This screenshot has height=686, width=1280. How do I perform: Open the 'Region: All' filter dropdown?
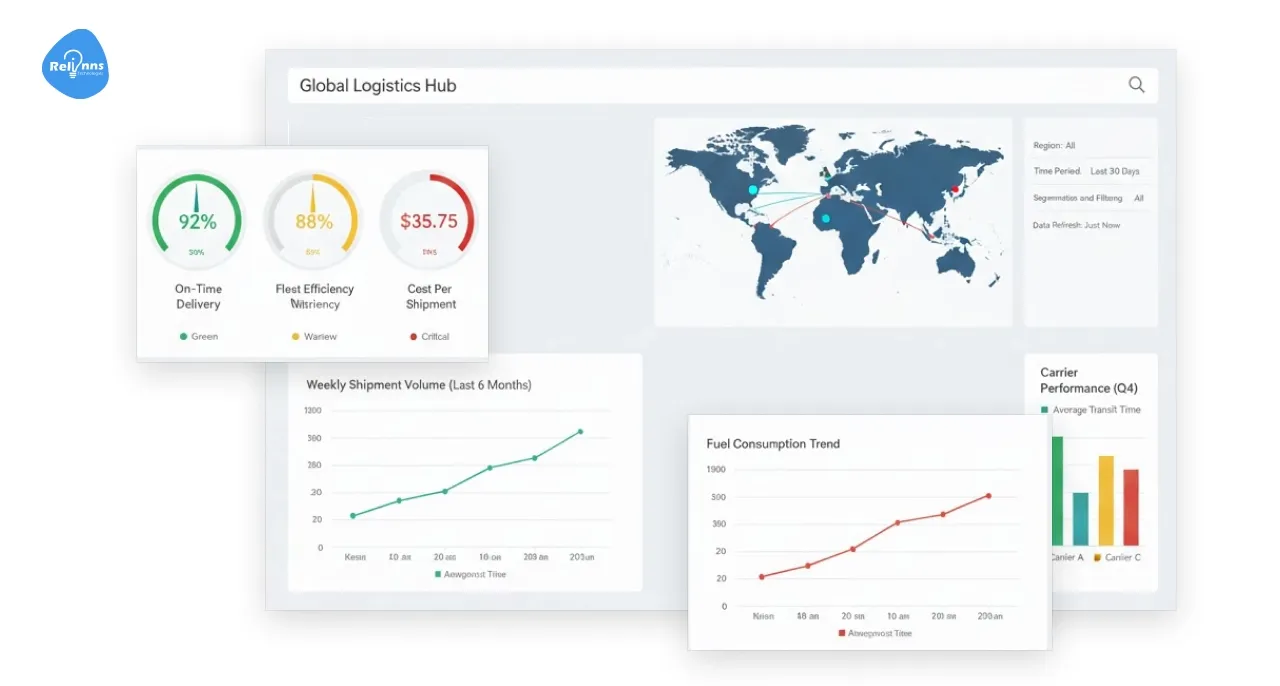pyautogui.click(x=1057, y=145)
